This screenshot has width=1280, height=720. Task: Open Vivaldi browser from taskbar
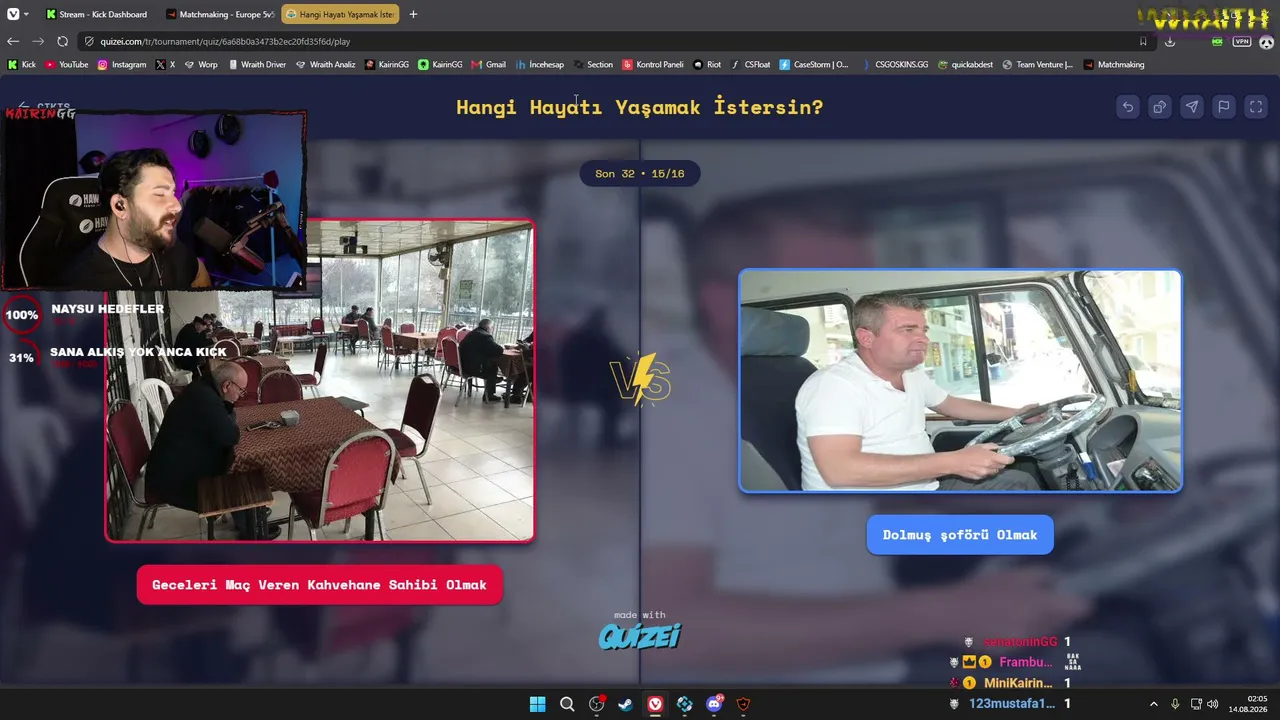(x=655, y=704)
